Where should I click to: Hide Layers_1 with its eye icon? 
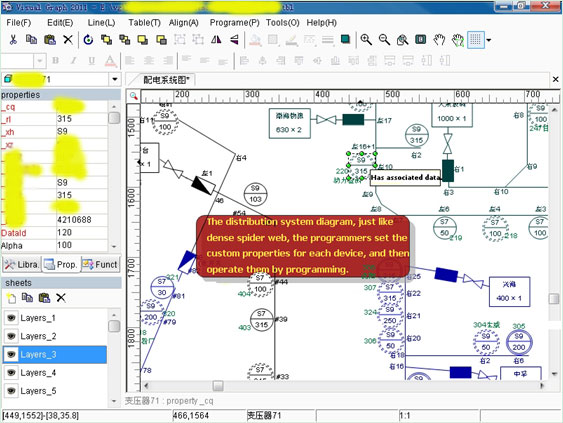click(11, 318)
